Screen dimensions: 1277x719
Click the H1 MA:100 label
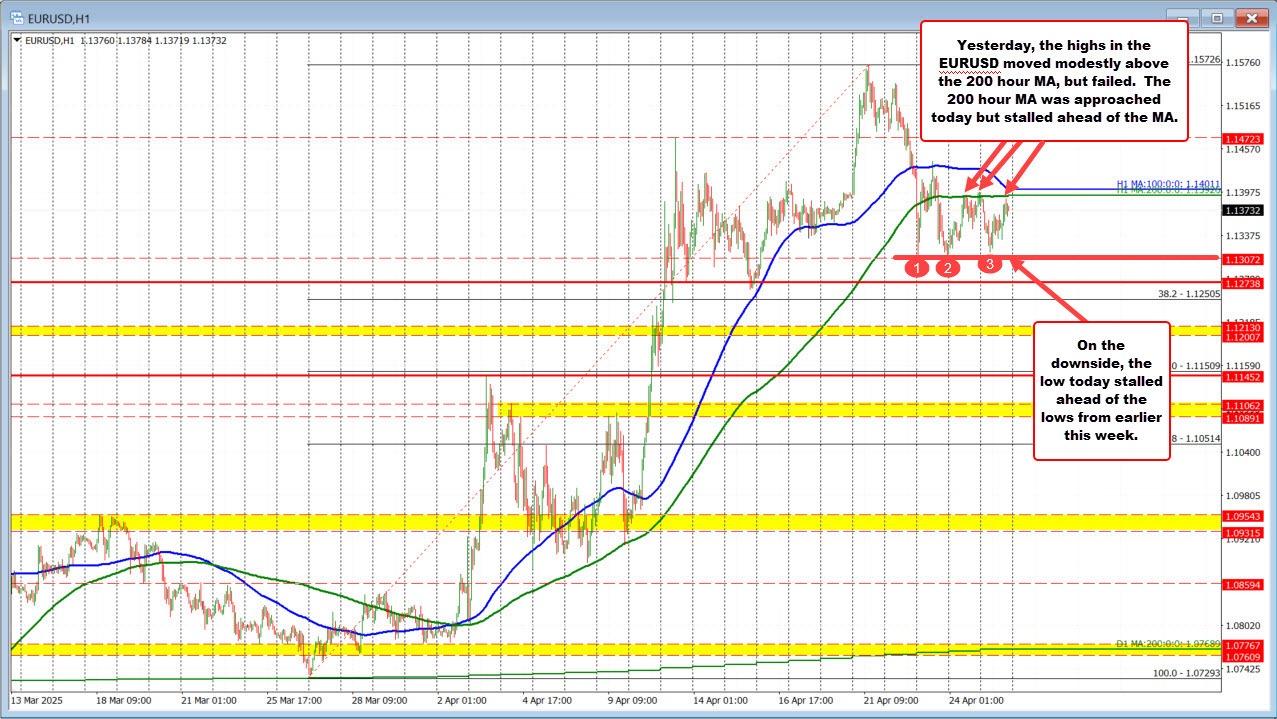coord(1166,184)
